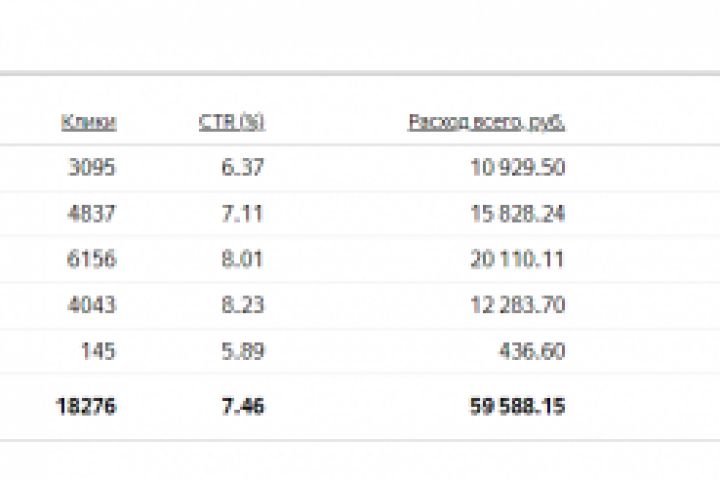This screenshot has width=720, height=480.
Task: Open the Расход всего, руб. header link
Action: click(x=486, y=122)
